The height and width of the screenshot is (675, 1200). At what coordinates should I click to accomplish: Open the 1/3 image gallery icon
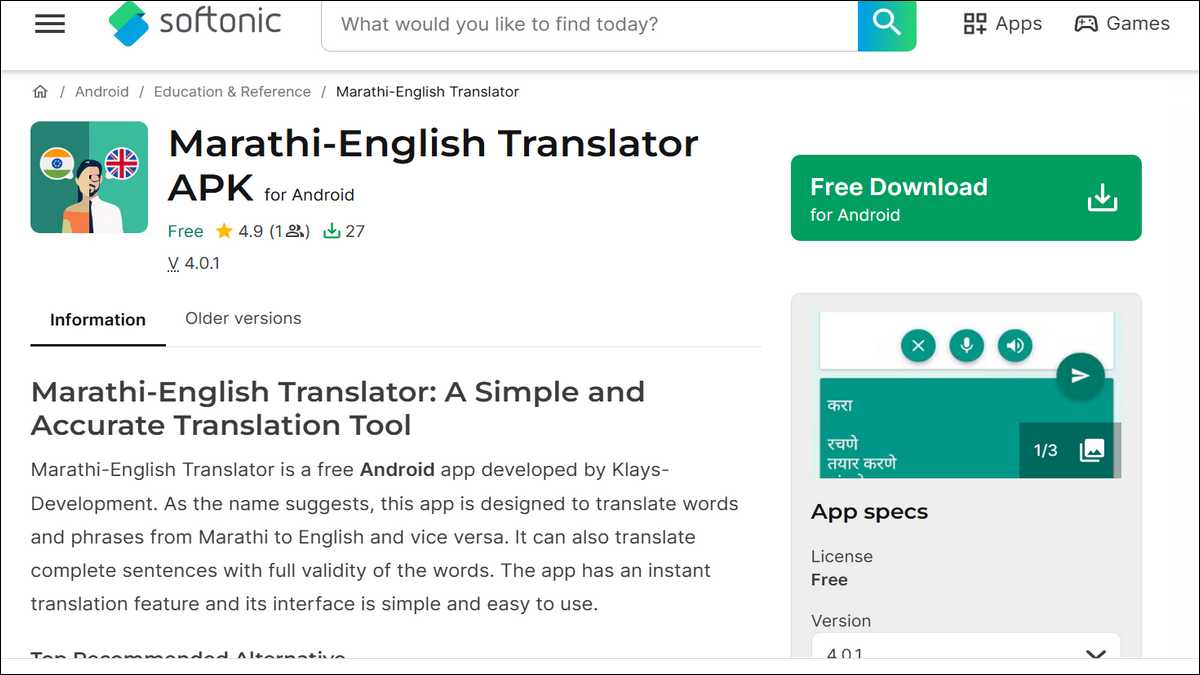tap(1092, 450)
